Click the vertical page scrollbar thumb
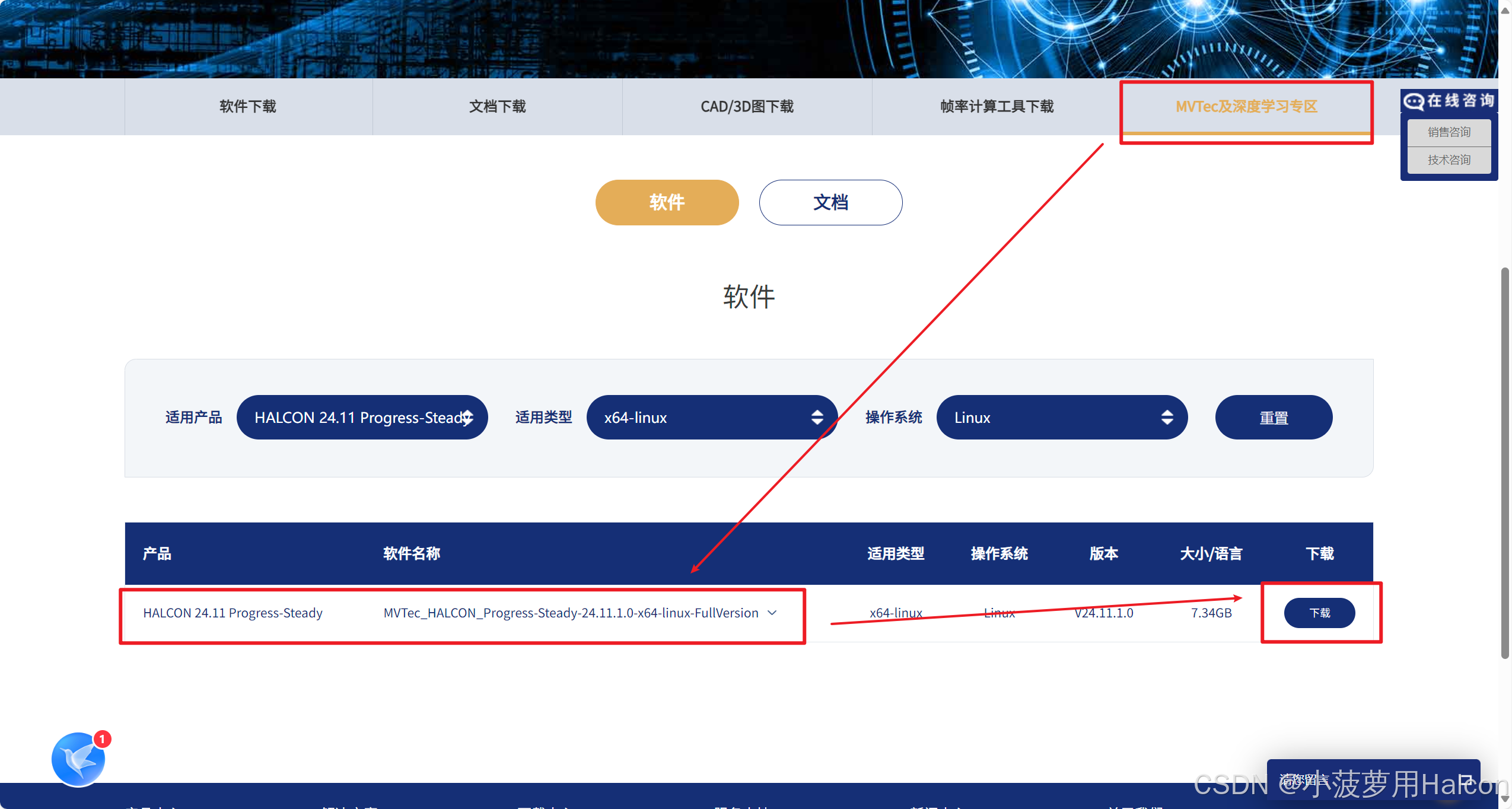Image resolution: width=1512 pixels, height=809 pixels. click(1505, 463)
